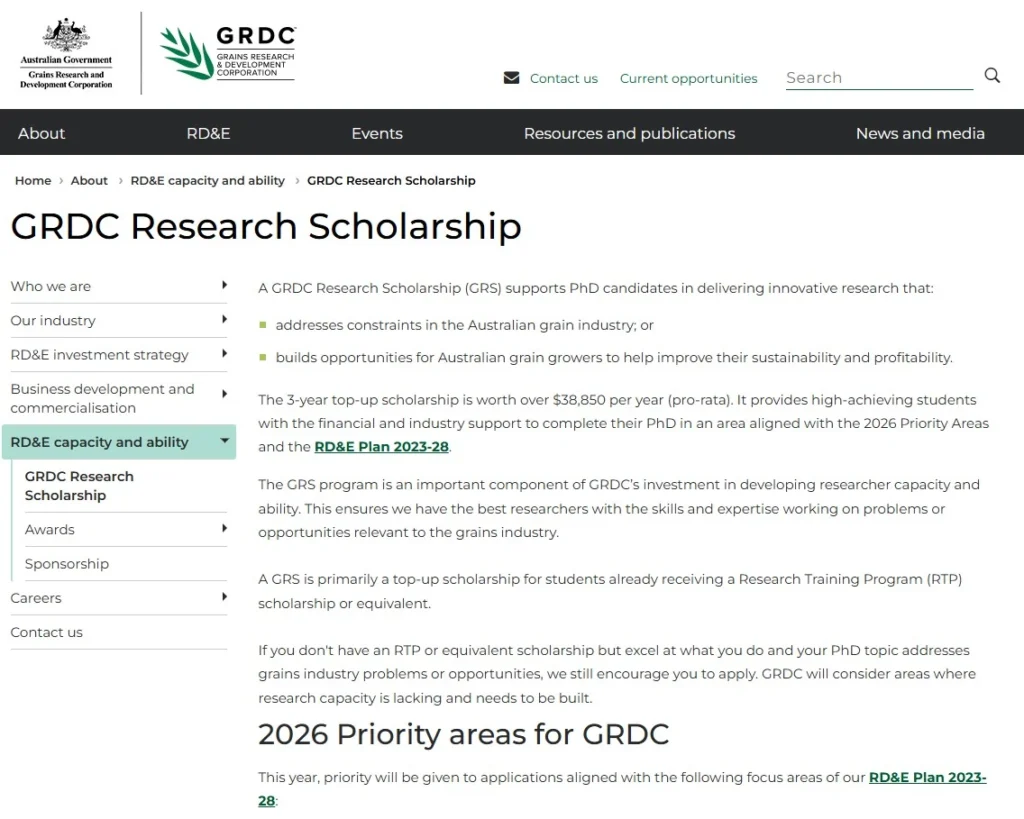Screen dimensions: 1024x819
Task: Open the Events navigation menu
Action: 377,133
